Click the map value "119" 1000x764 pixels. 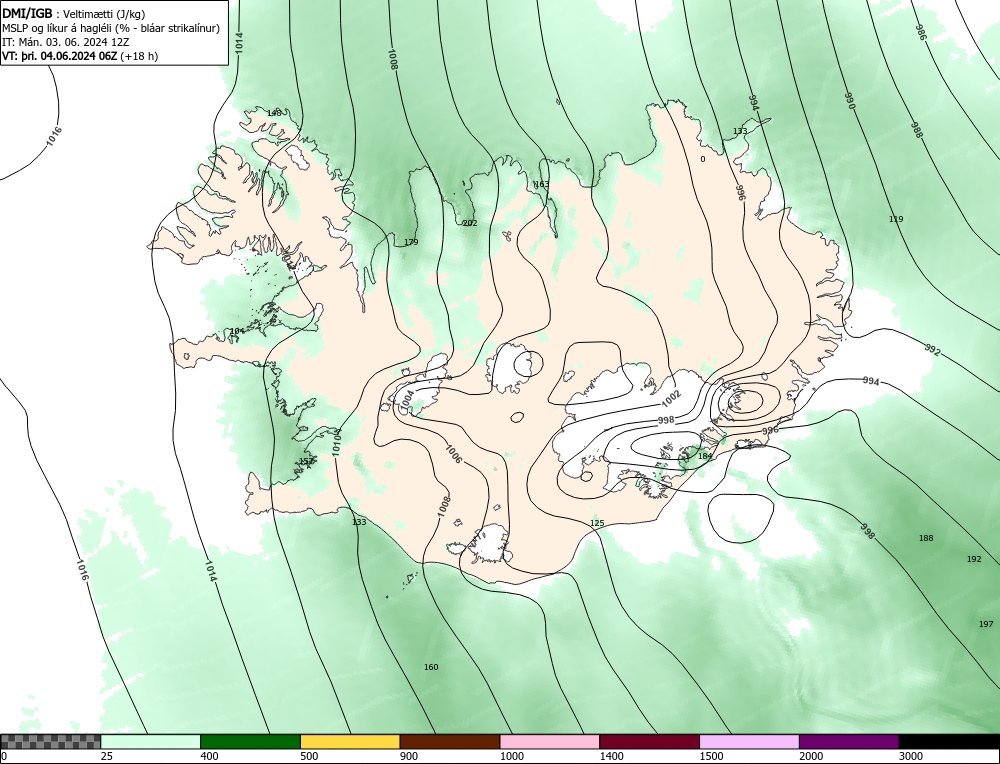pyautogui.click(x=896, y=219)
